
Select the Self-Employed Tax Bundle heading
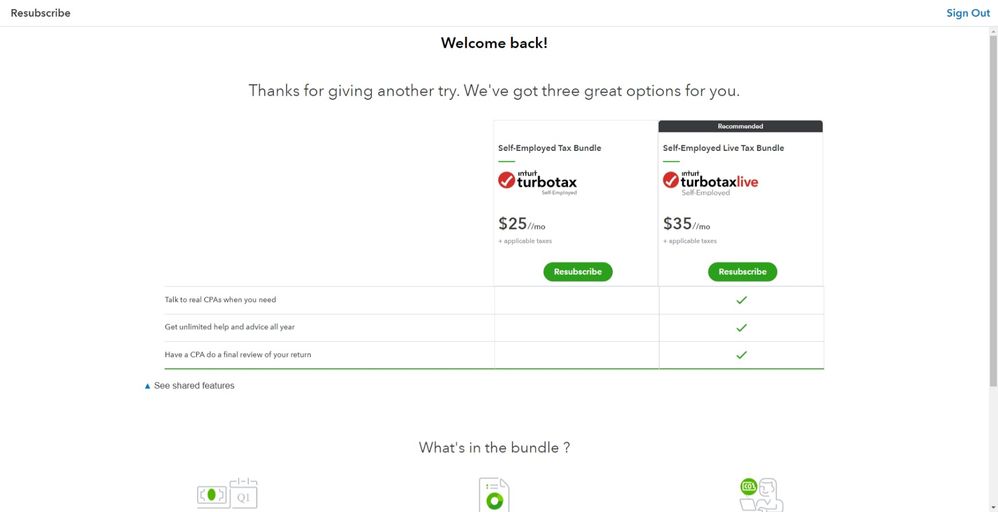point(549,148)
